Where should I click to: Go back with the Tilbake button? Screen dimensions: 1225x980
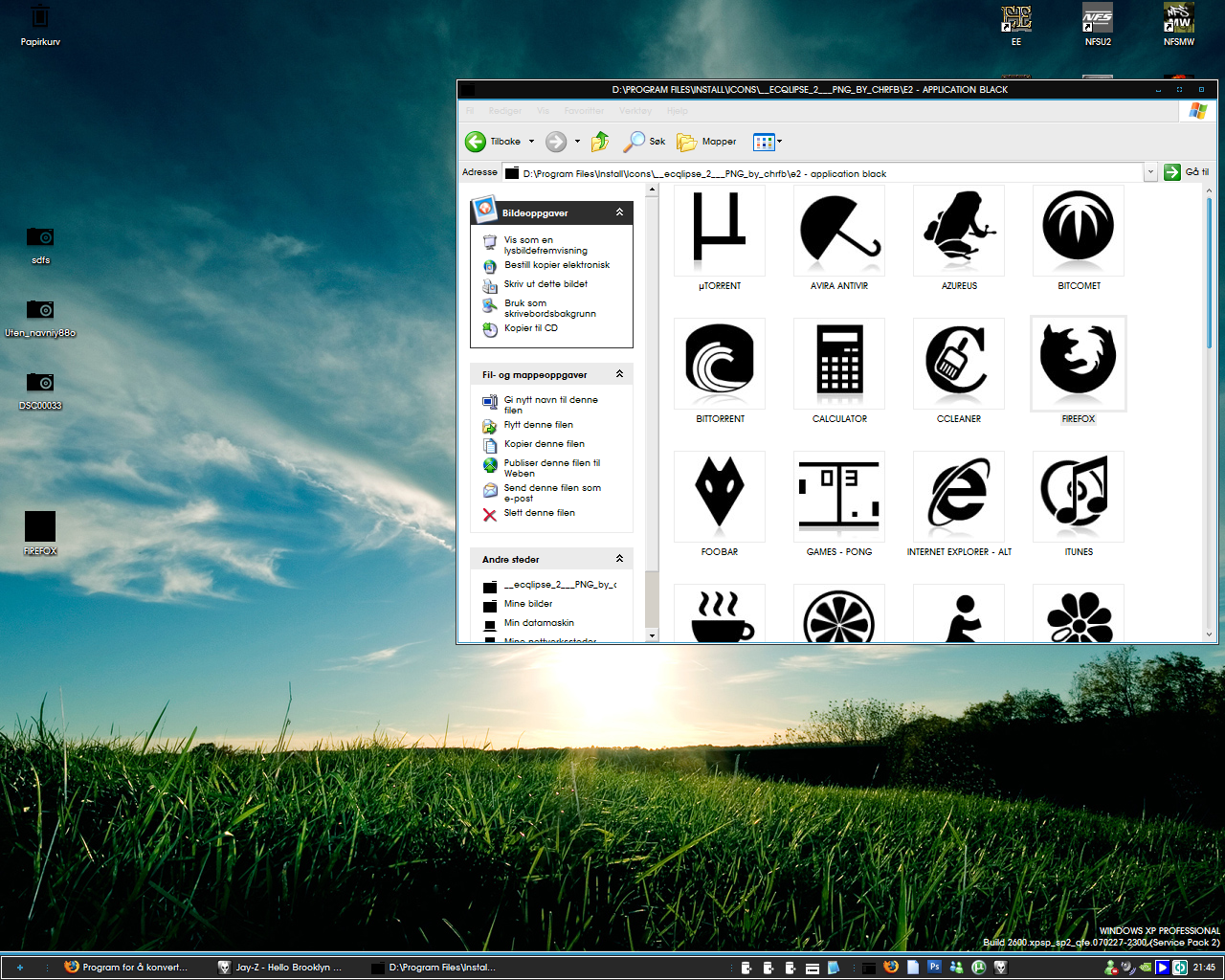[493, 142]
